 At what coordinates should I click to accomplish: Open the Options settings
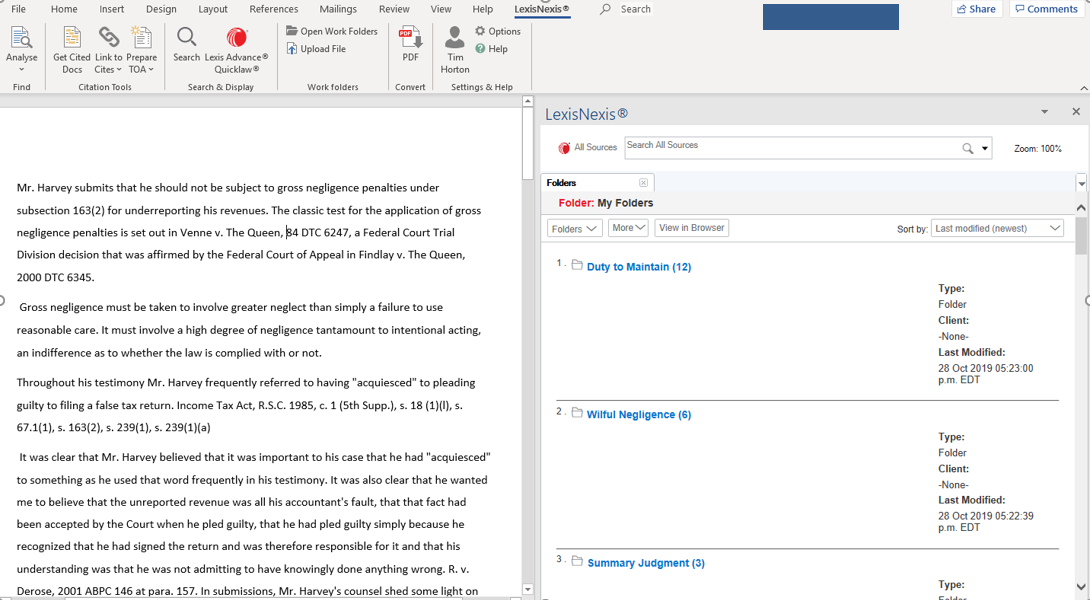498,31
